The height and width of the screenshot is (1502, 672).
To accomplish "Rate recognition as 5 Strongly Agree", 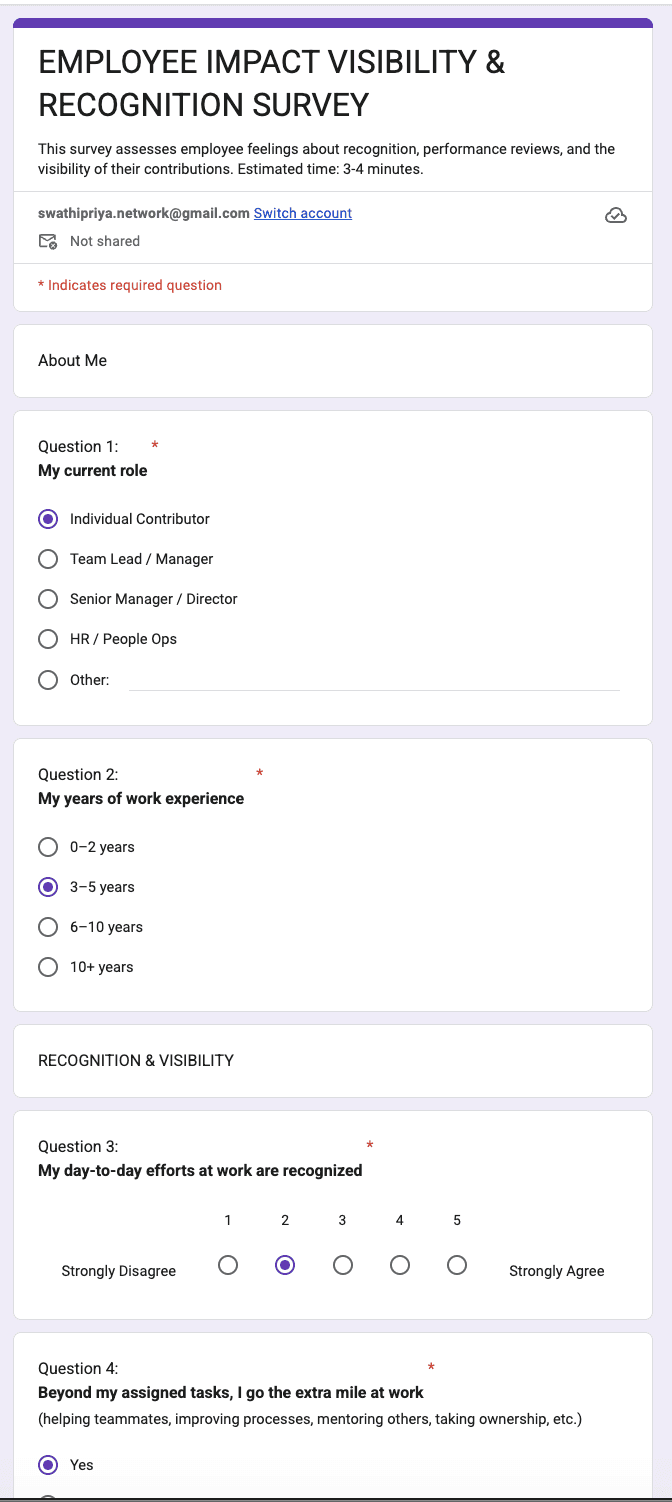I will coord(457,1265).
